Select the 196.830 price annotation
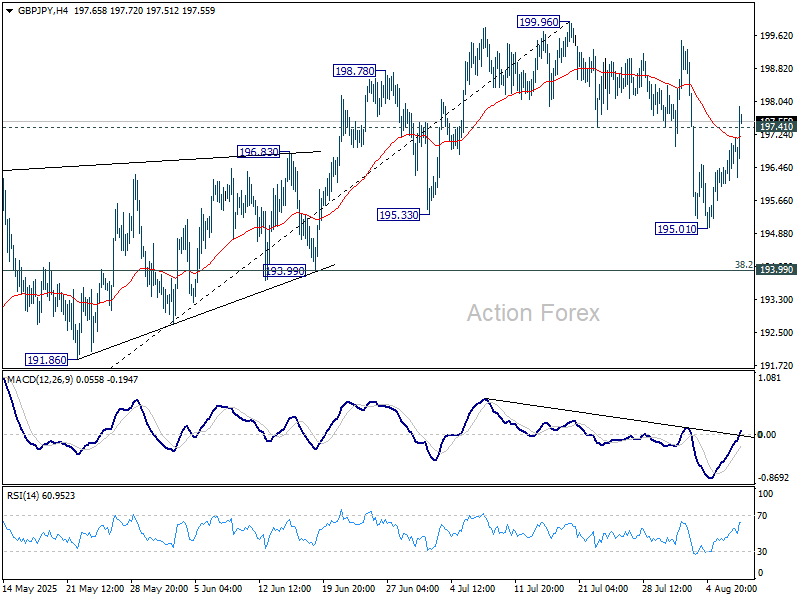 pos(259,152)
